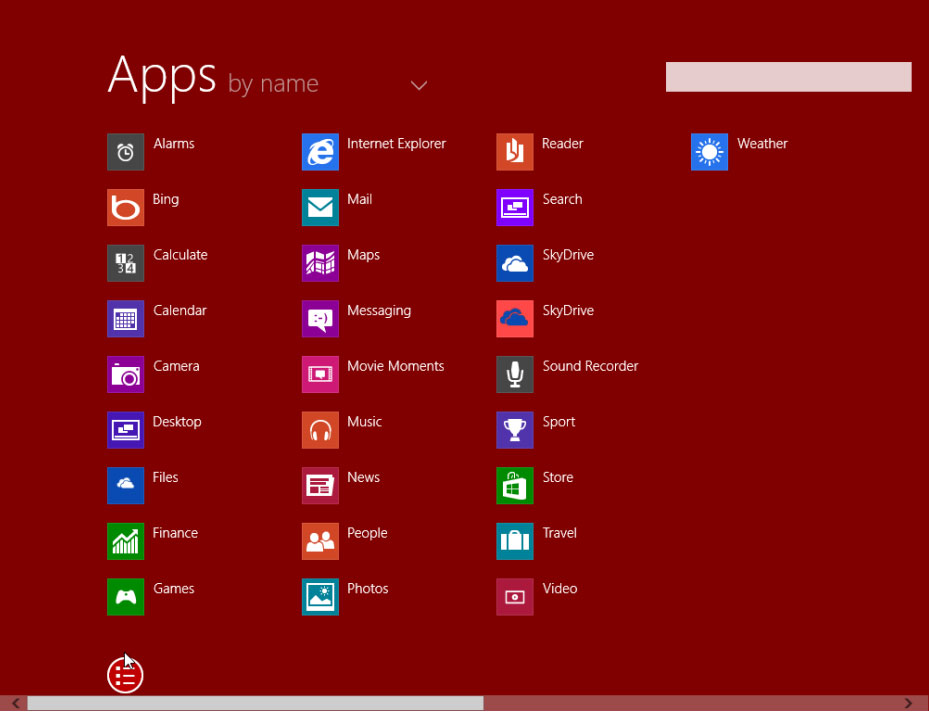Click the Mail envelope icon
The height and width of the screenshot is (713, 929).
click(321, 207)
